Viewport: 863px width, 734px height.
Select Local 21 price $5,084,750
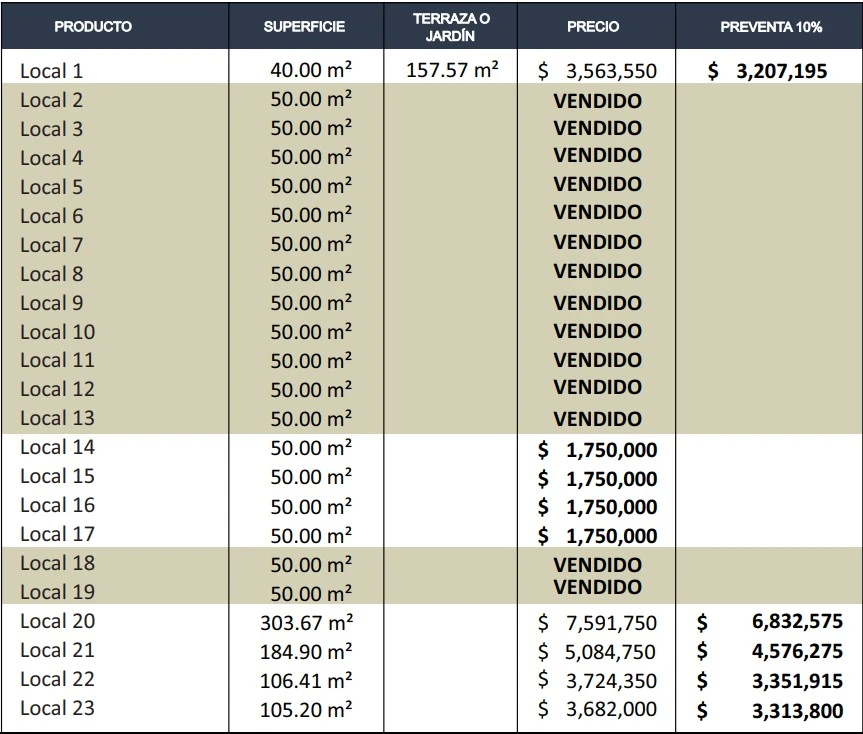pos(597,652)
